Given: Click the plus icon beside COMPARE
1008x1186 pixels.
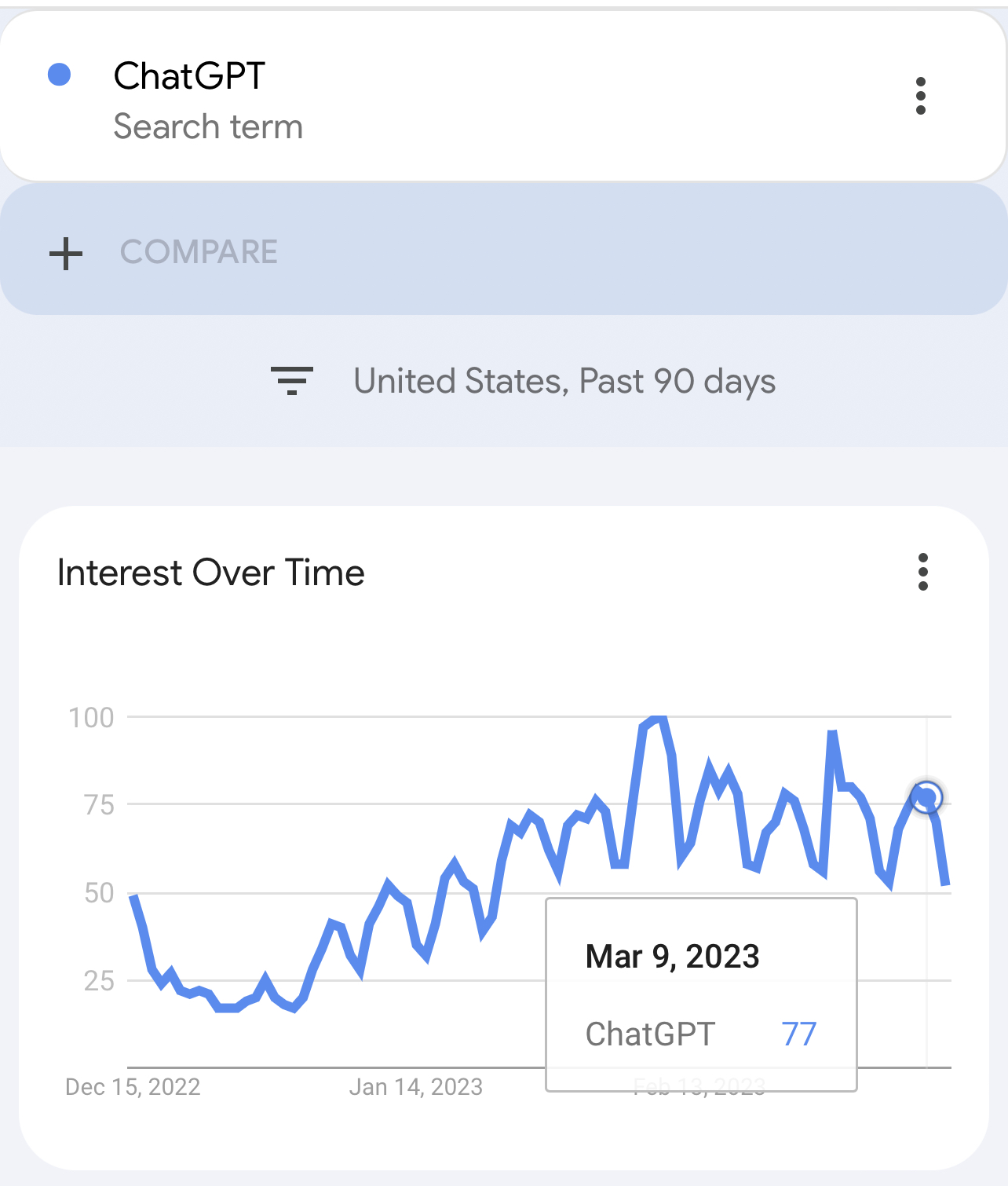Looking at the screenshot, I should tap(66, 254).
